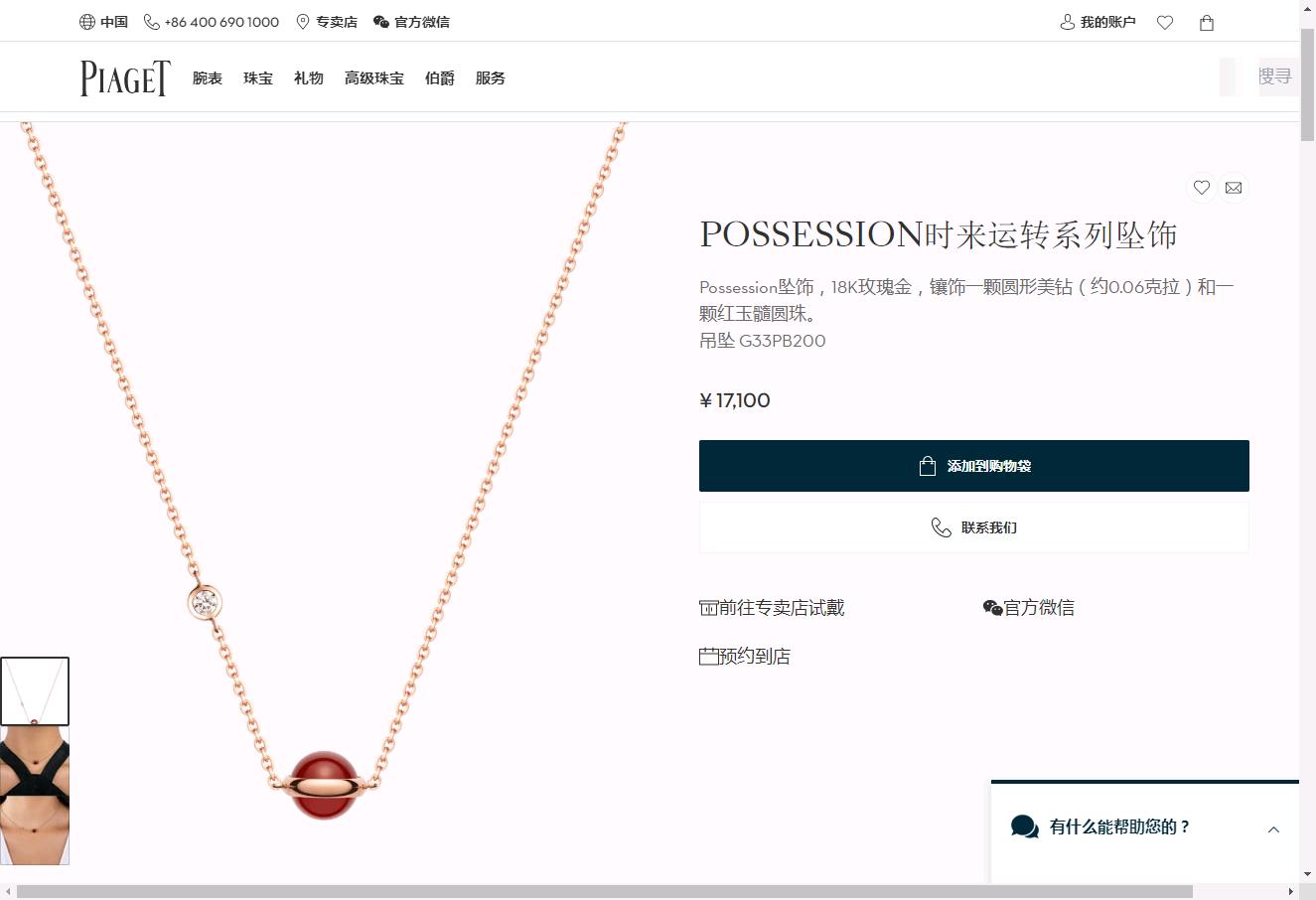Screen dimensions: 1316x900
Task: Click 预约到店 link
Action: (x=745, y=657)
